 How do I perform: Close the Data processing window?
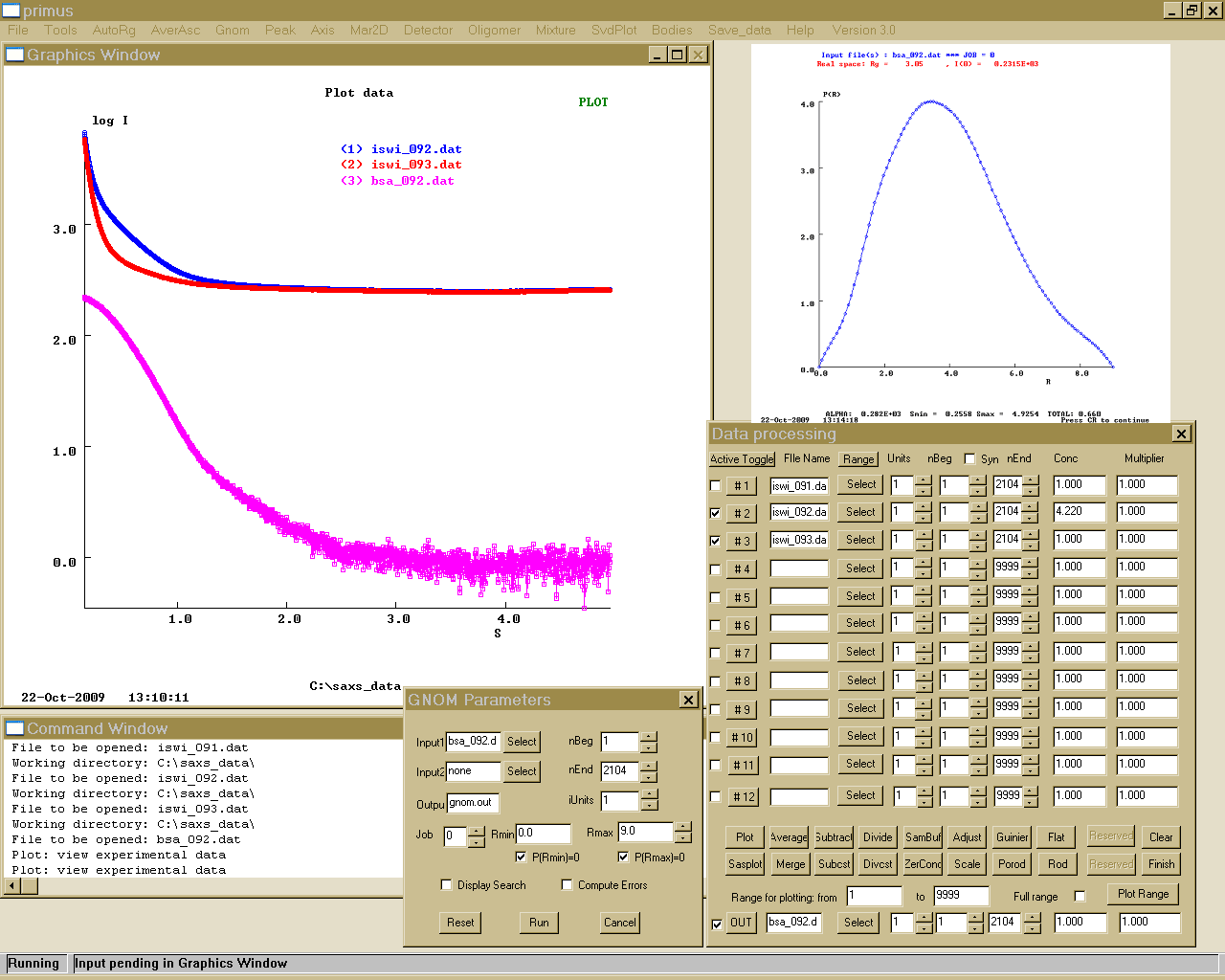[x=1182, y=434]
